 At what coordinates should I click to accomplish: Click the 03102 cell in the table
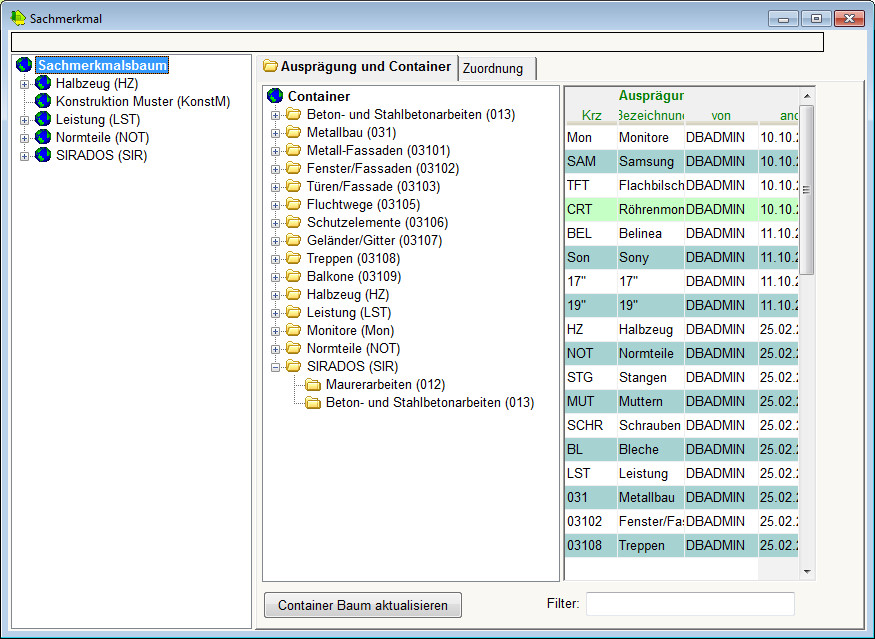pyautogui.click(x=591, y=521)
